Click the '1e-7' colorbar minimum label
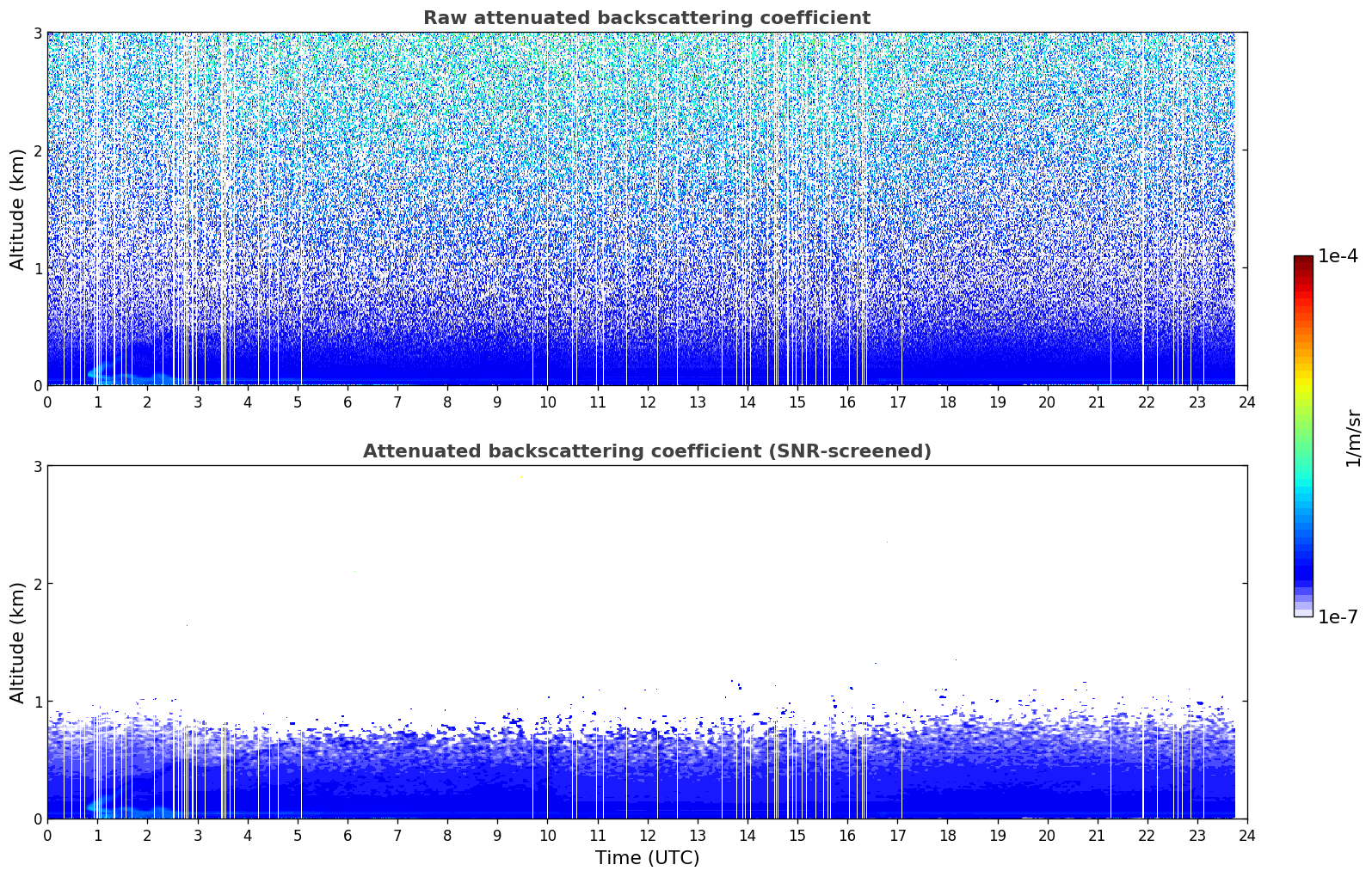This screenshot has width=1372, height=877. [1338, 617]
